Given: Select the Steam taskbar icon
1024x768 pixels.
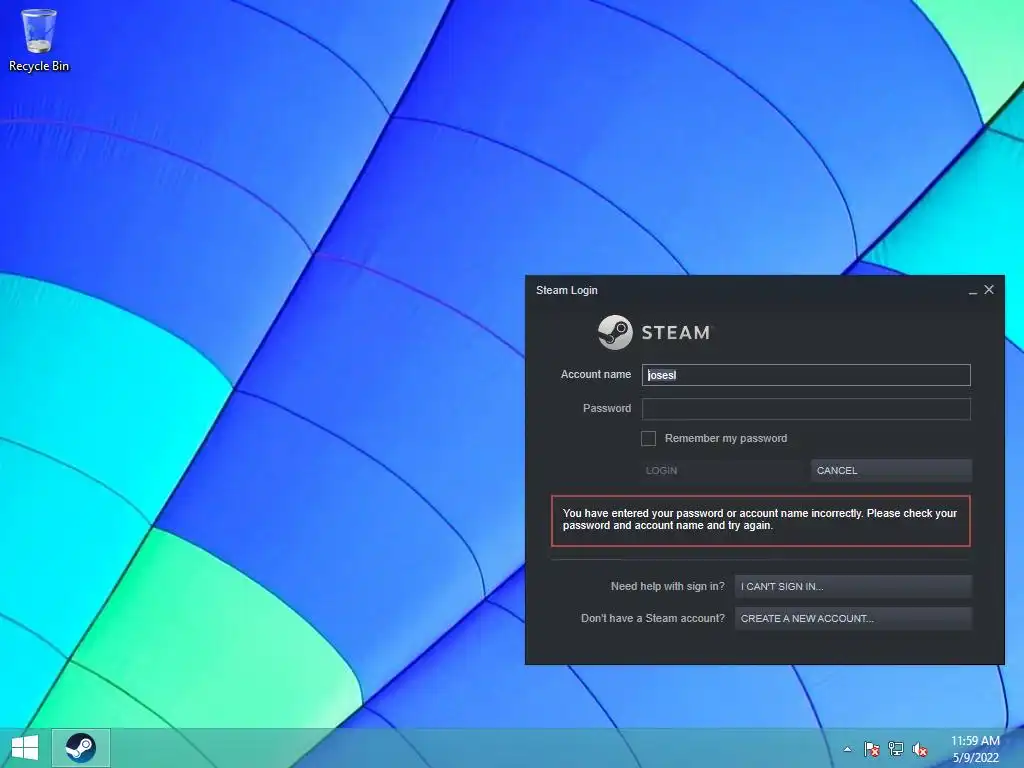Looking at the screenshot, I should click(x=80, y=748).
